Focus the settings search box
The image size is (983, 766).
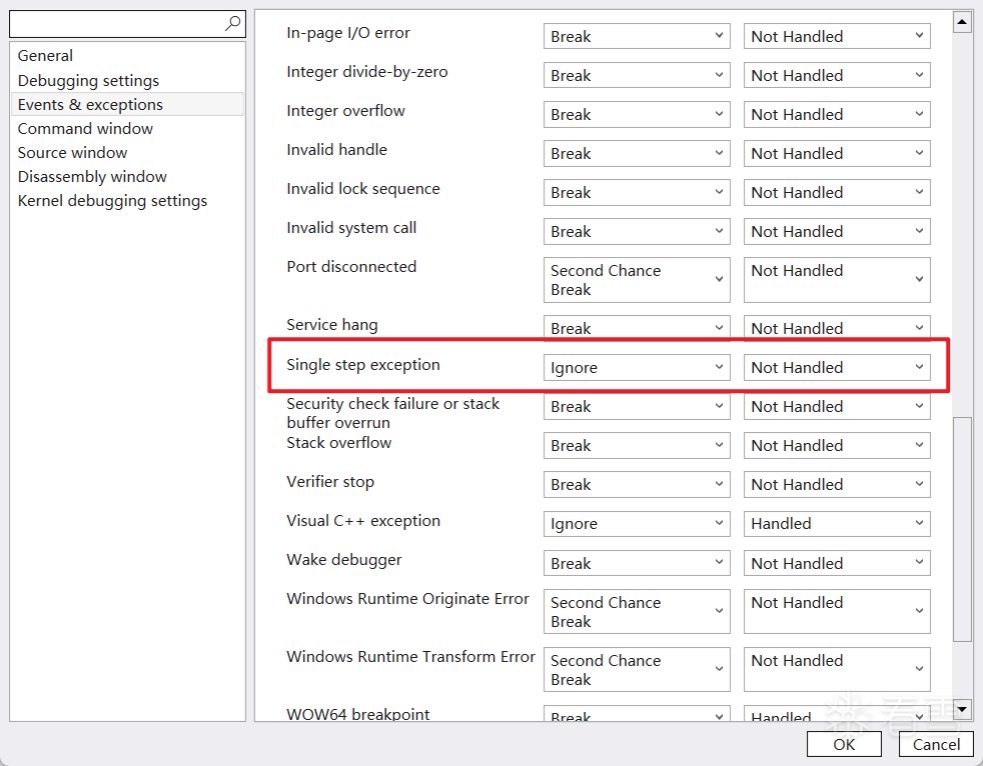115,23
